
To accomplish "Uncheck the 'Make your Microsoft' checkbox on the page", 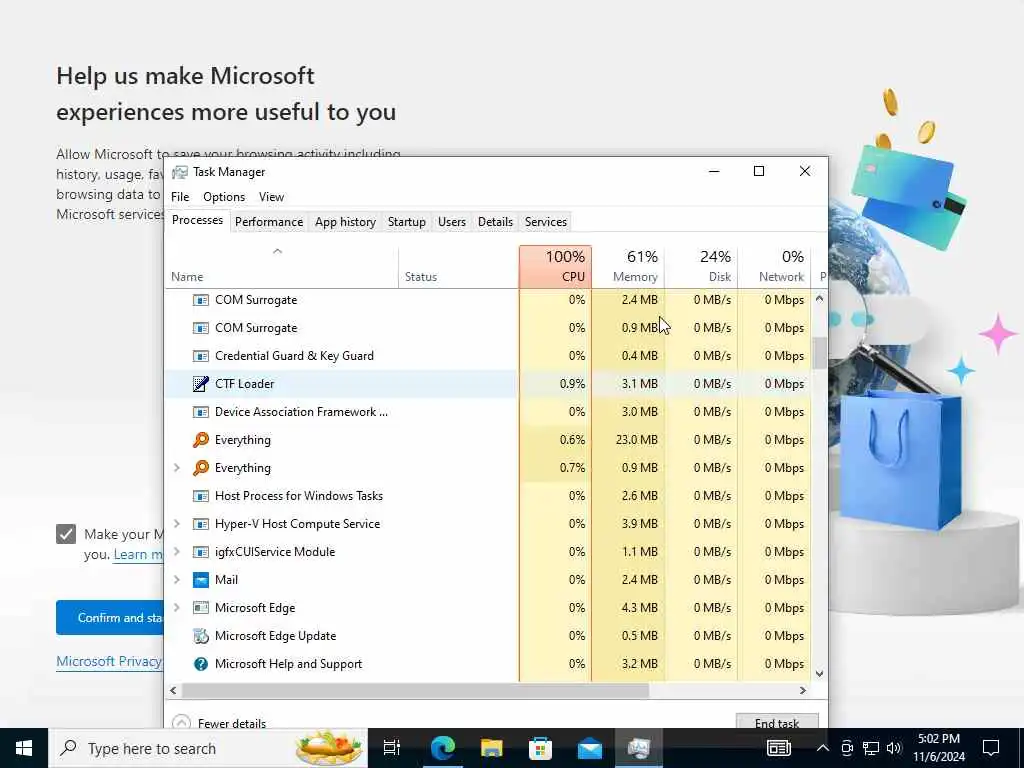I will pos(66,534).
